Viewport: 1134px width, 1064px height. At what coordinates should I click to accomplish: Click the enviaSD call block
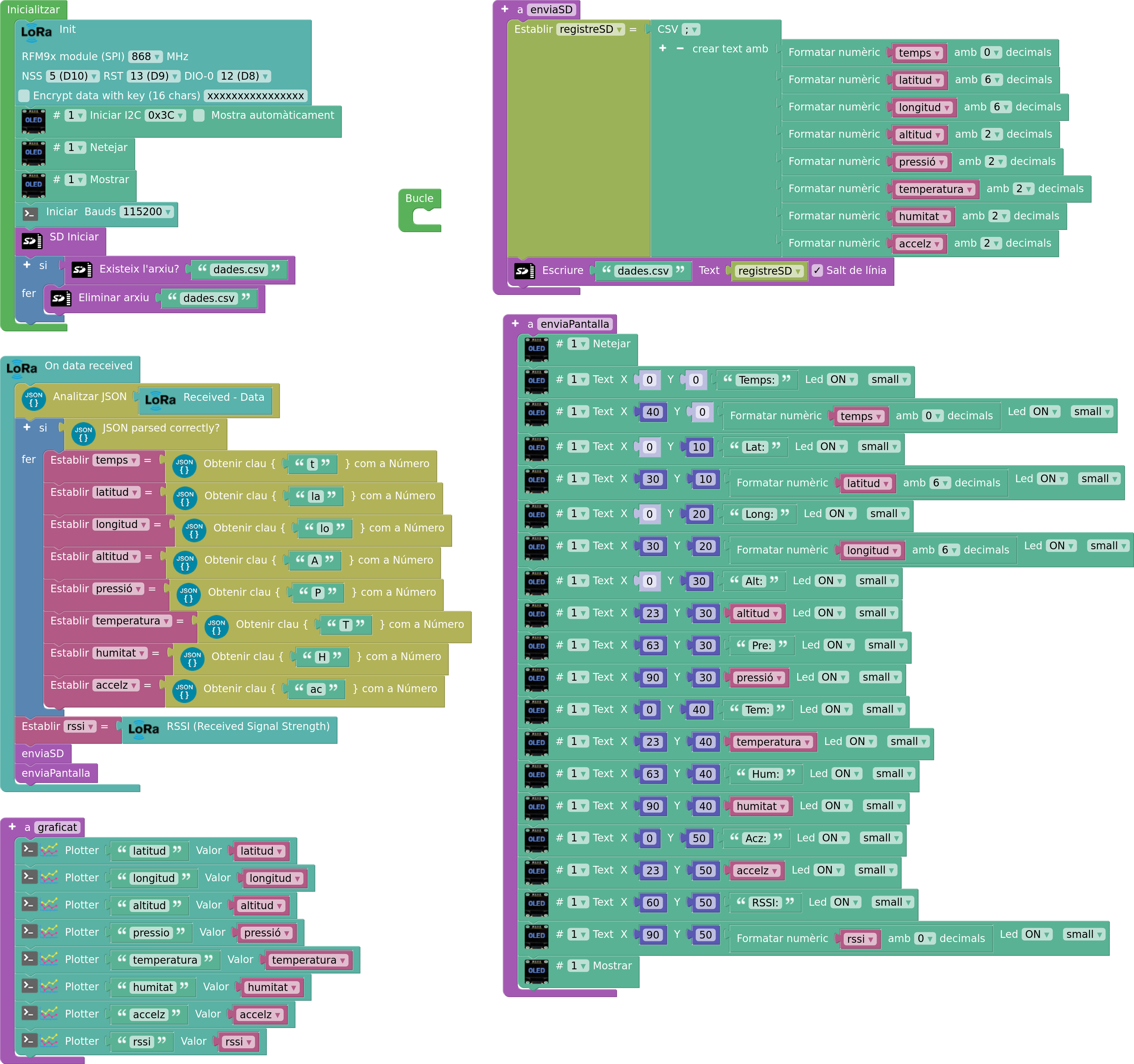[43, 754]
